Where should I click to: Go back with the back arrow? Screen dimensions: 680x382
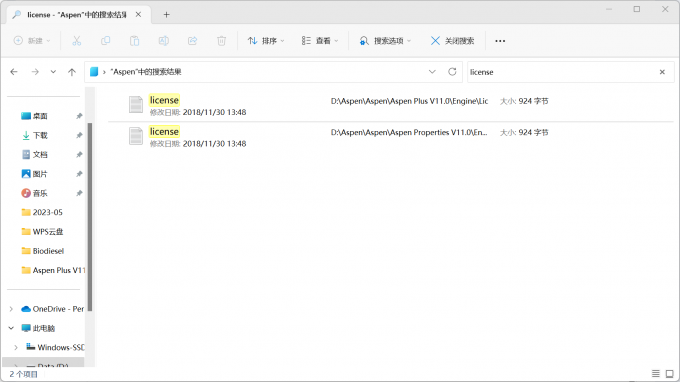point(14,72)
